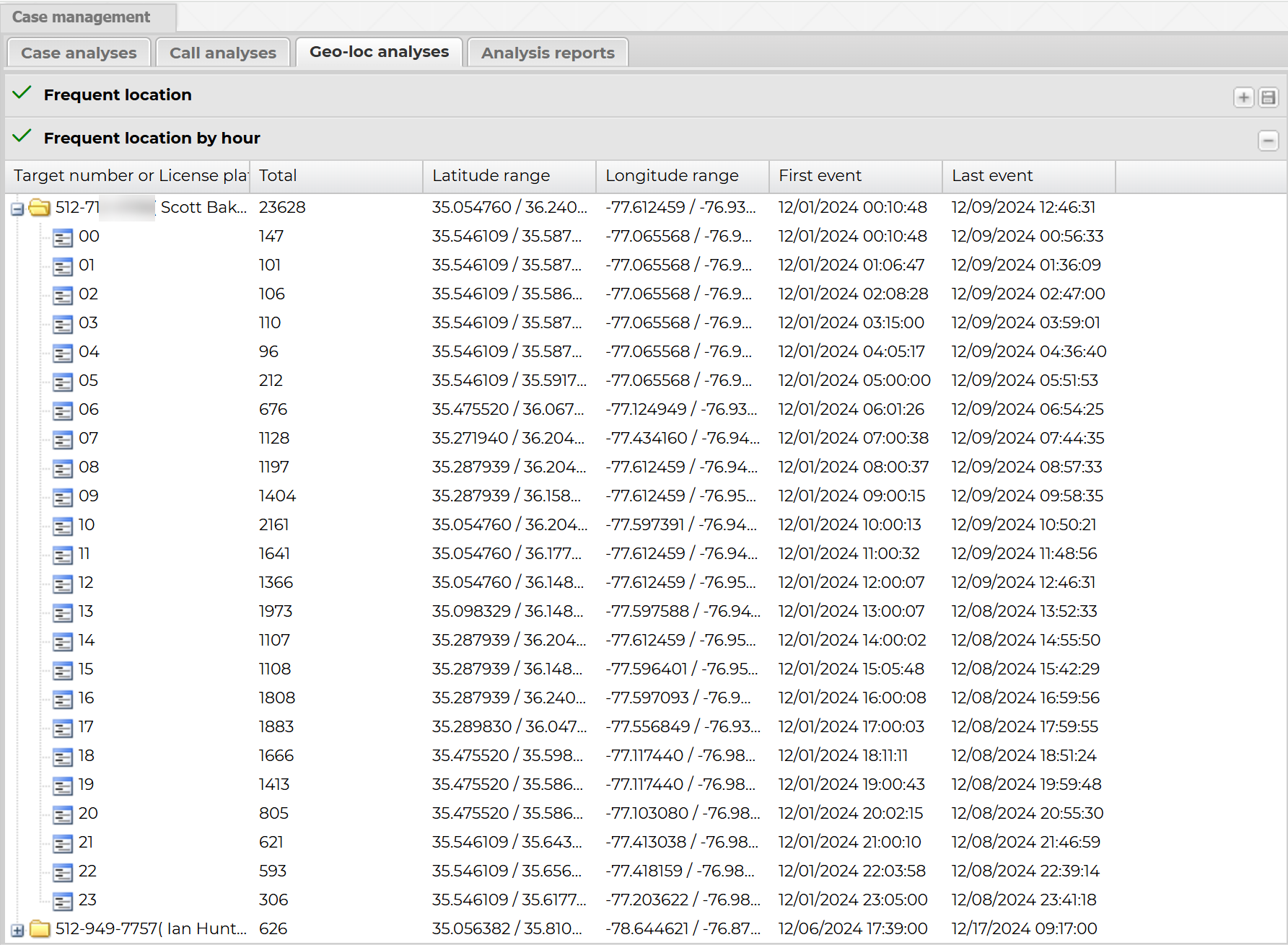The height and width of the screenshot is (945, 1288).
Task: Toggle the Frequent location checkmark
Action: click(x=22, y=93)
